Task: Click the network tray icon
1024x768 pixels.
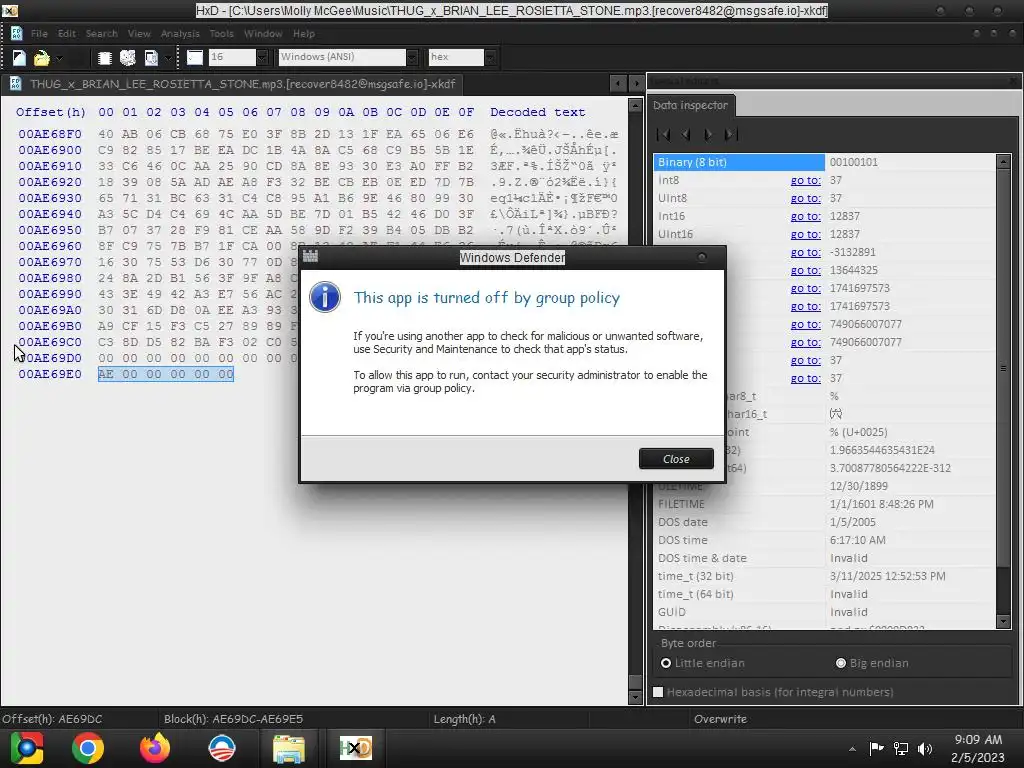Action: tap(901, 749)
